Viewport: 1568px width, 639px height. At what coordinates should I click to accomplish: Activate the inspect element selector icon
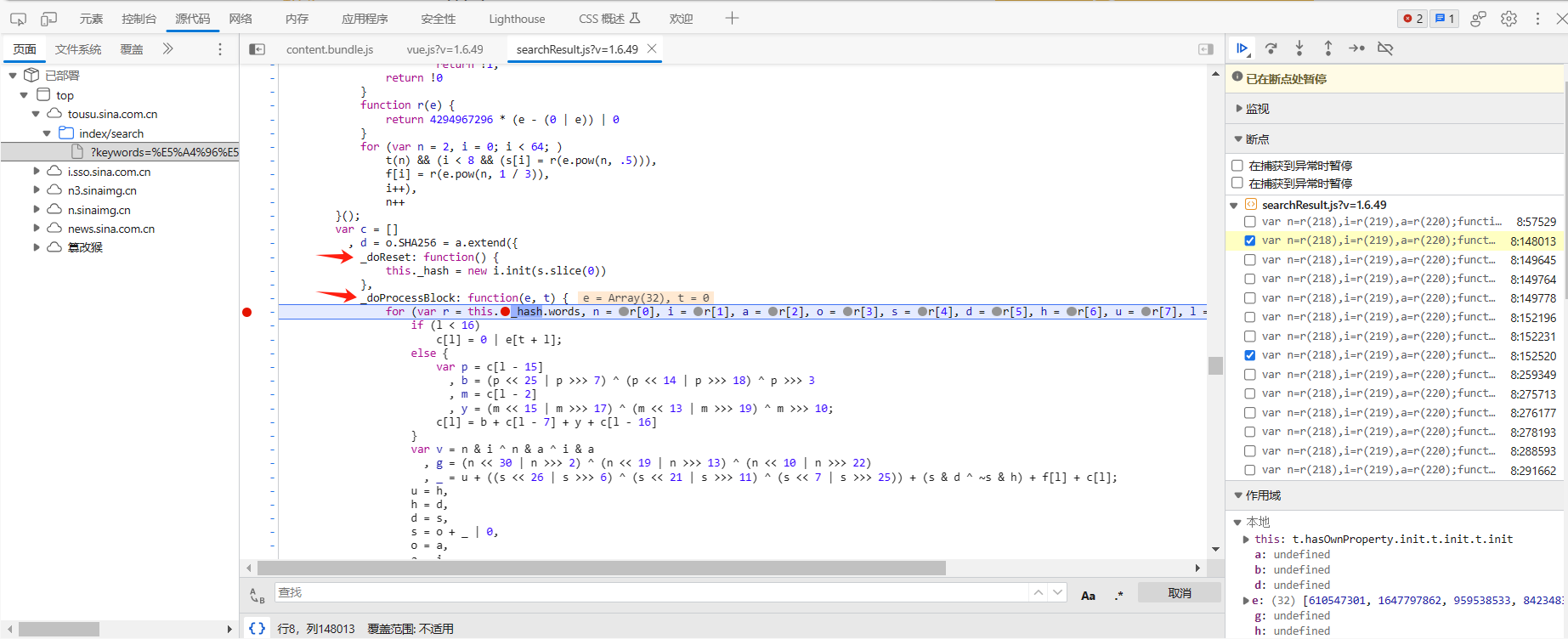click(18, 19)
